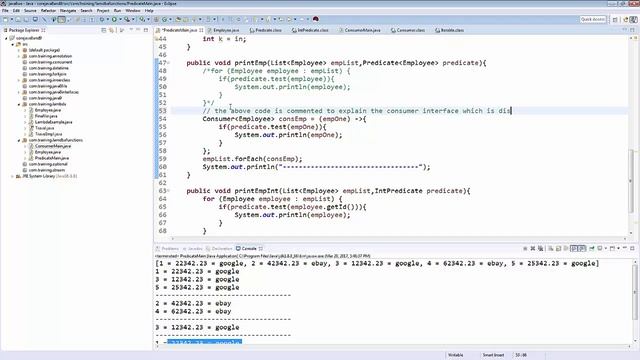
Task: Open the File menu
Action: click(x=5, y=11)
